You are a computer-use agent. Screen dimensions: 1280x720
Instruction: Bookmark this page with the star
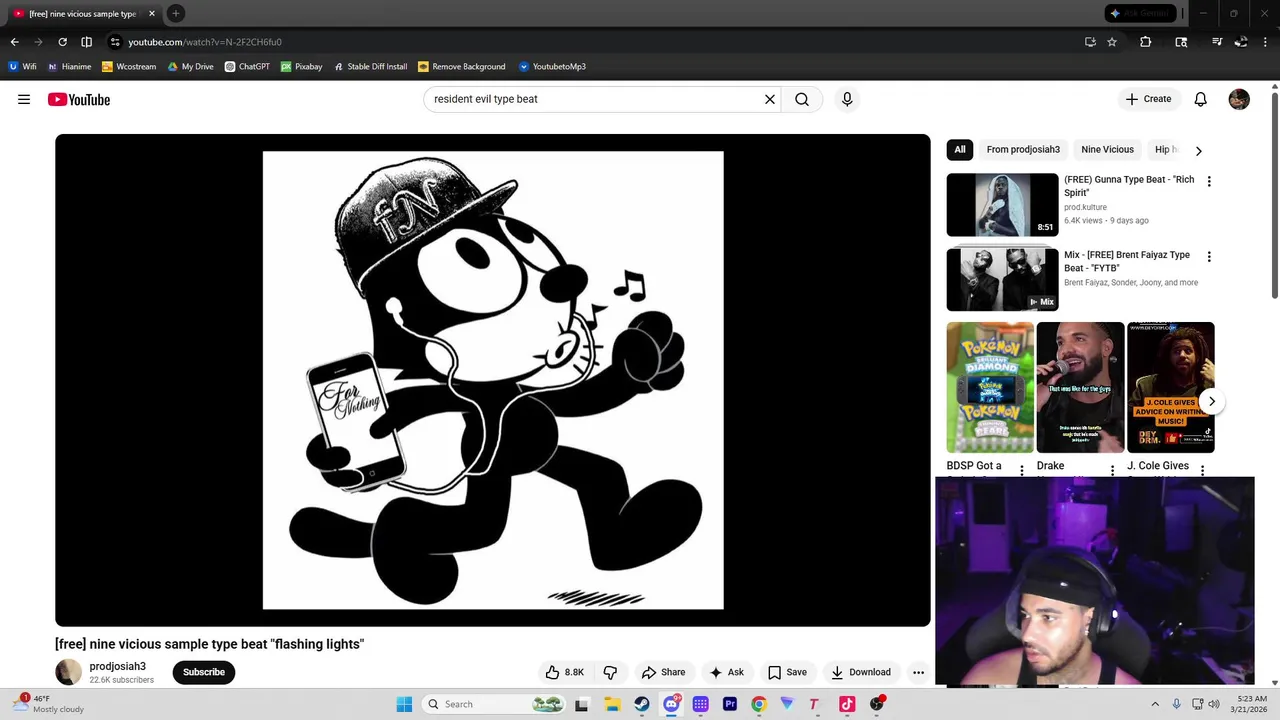[1112, 42]
